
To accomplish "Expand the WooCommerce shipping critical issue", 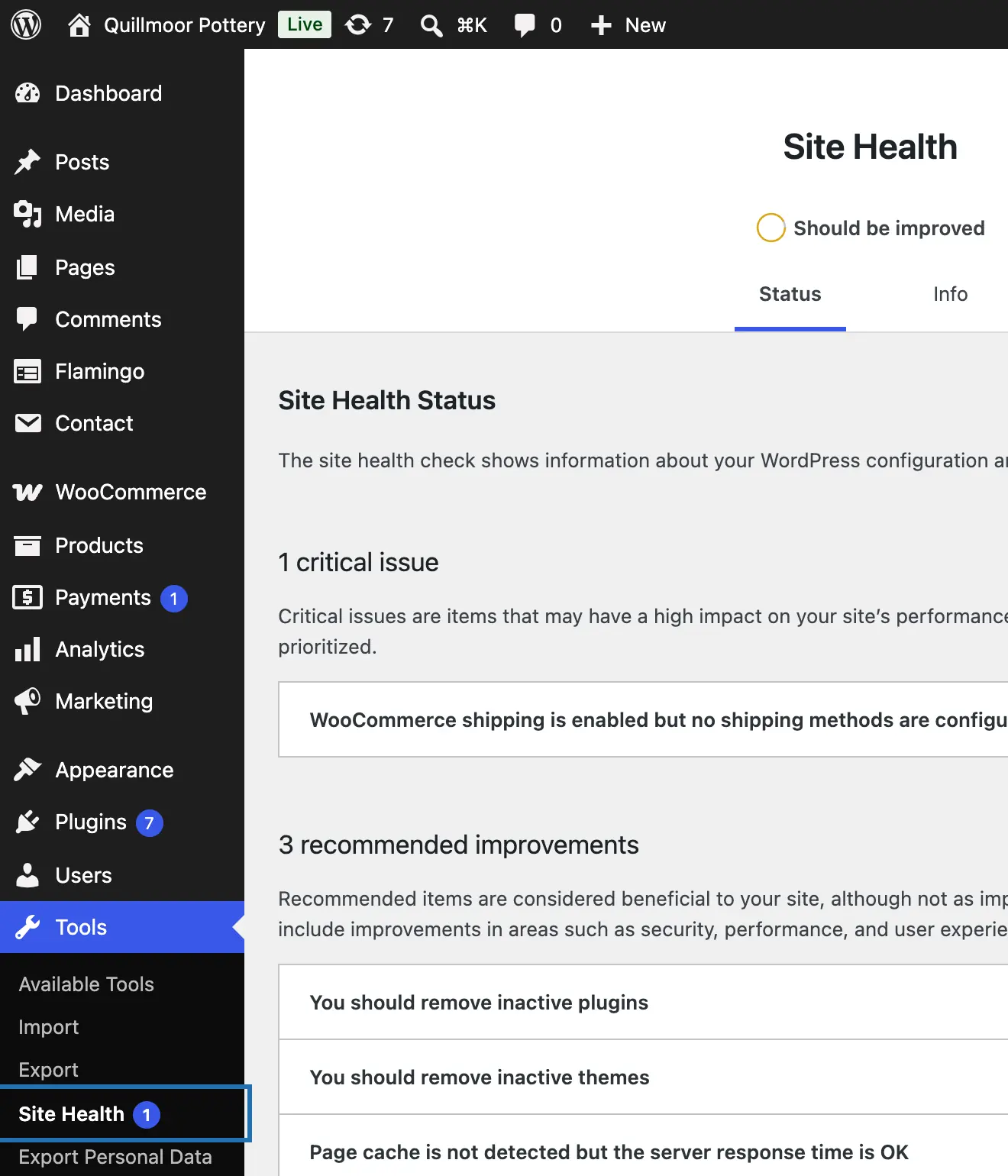I will click(643, 719).
